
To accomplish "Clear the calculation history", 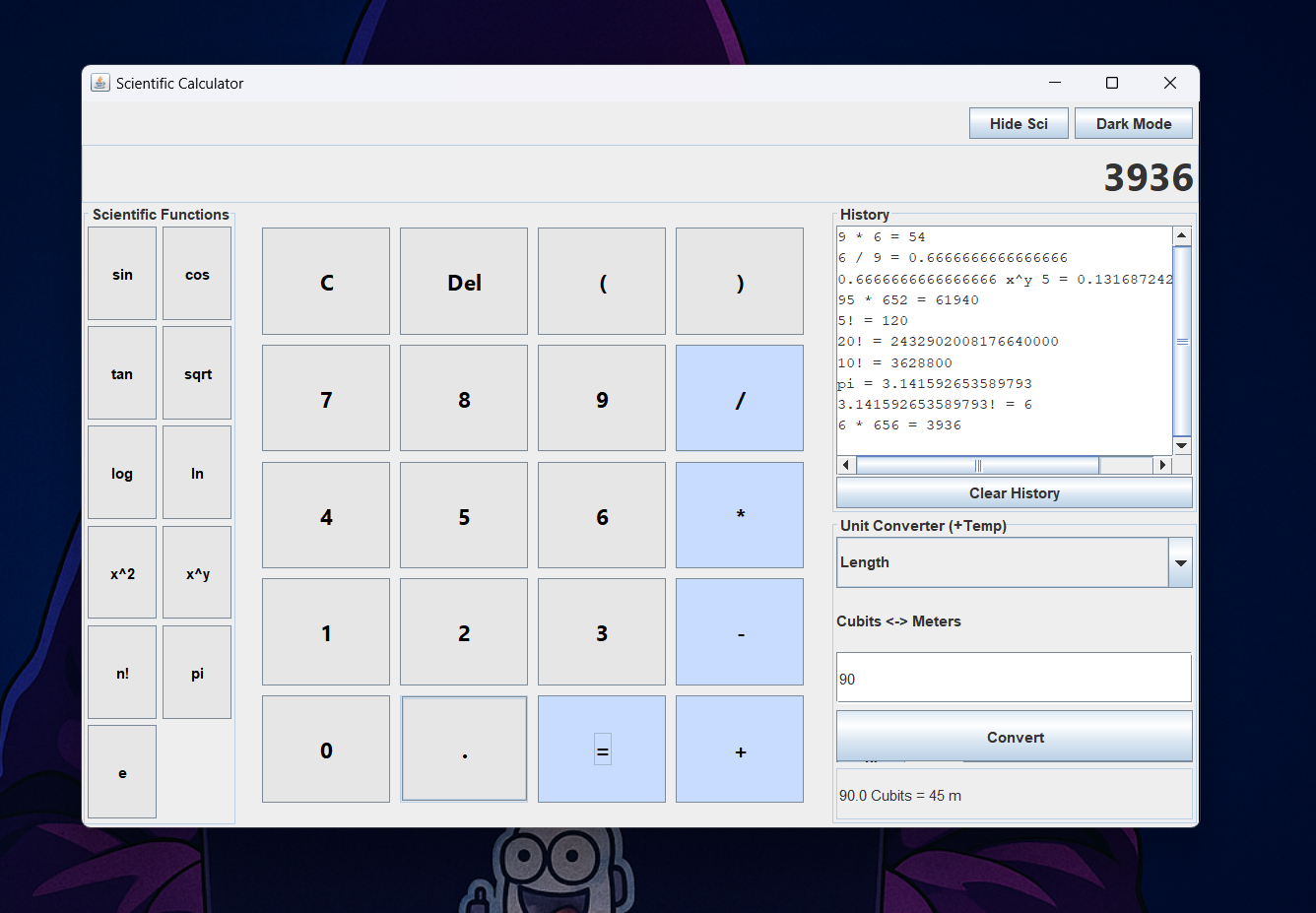I will coord(1015,492).
